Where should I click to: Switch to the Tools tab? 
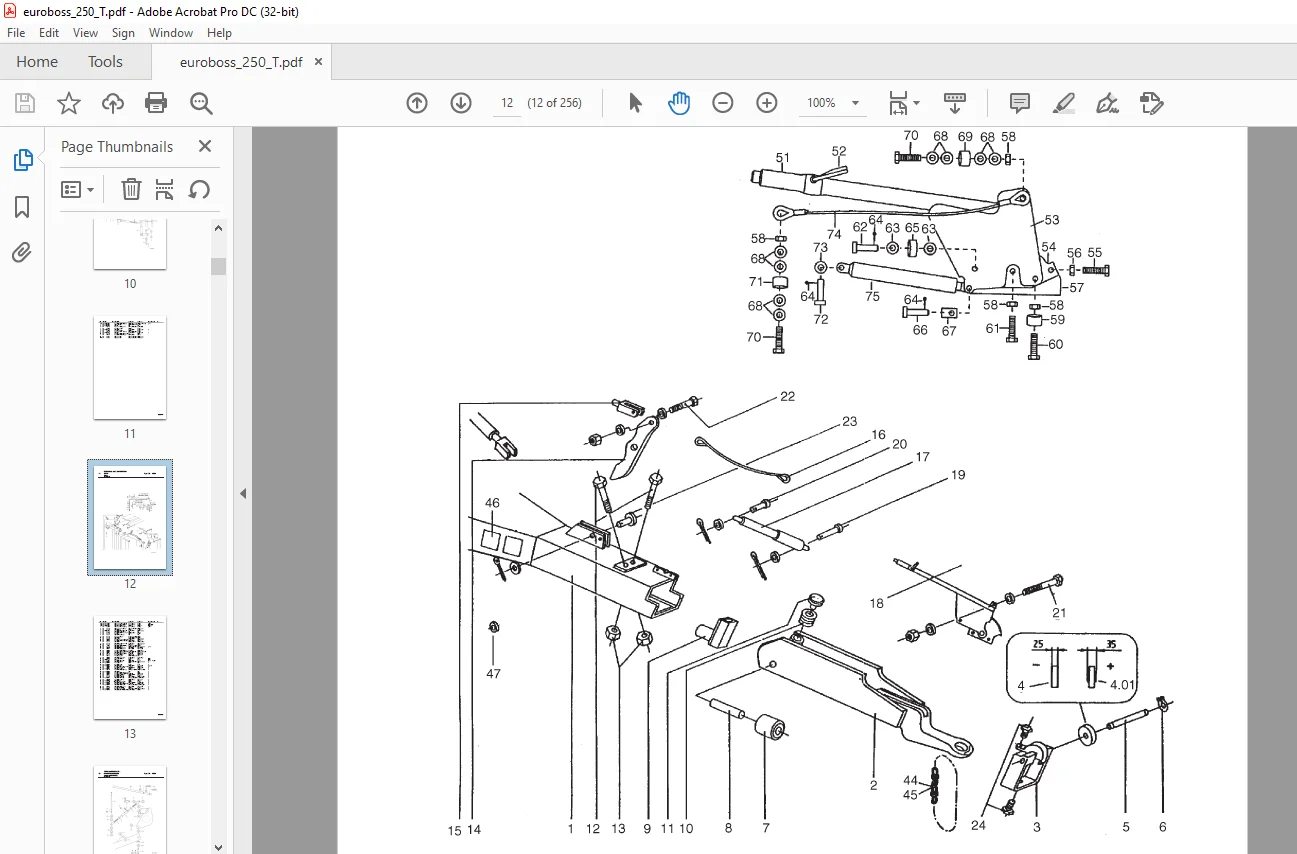105,62
